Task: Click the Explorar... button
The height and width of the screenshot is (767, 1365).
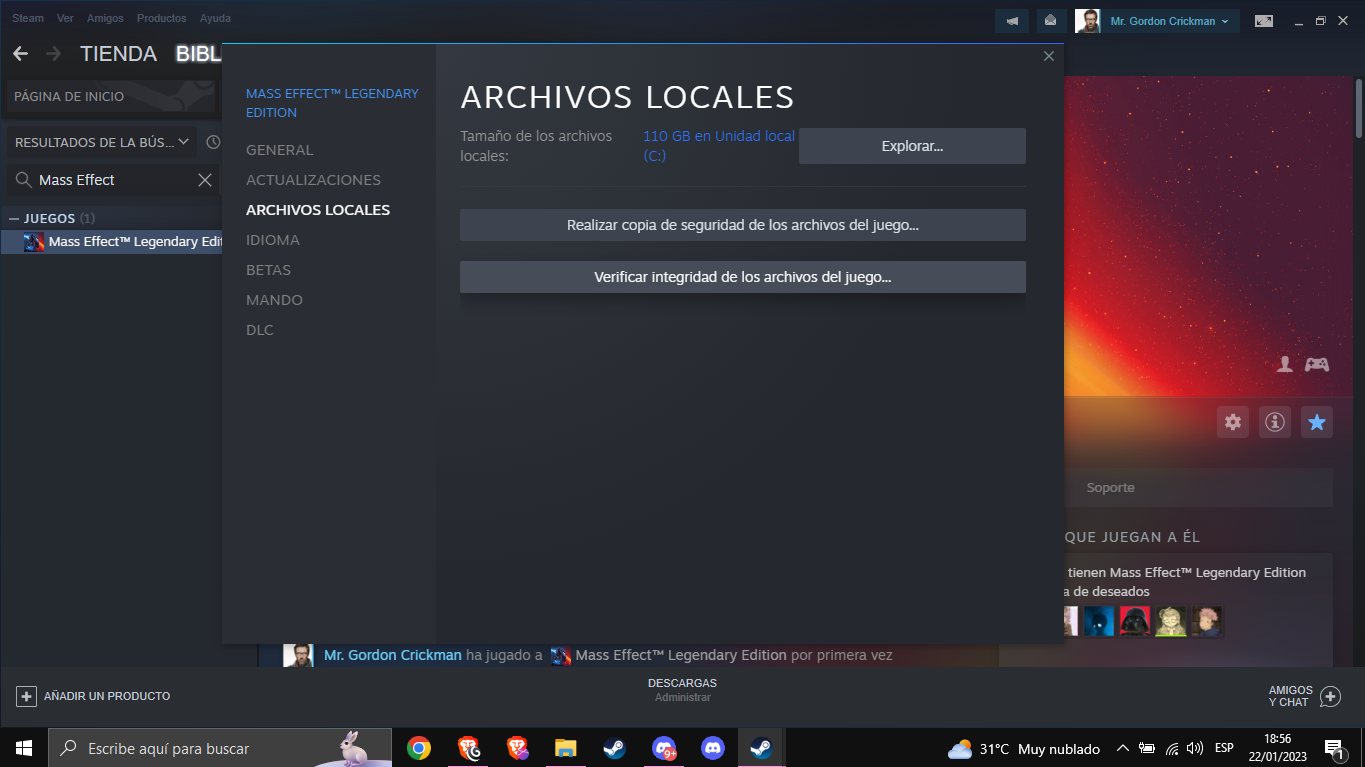Action: [912, 146]
